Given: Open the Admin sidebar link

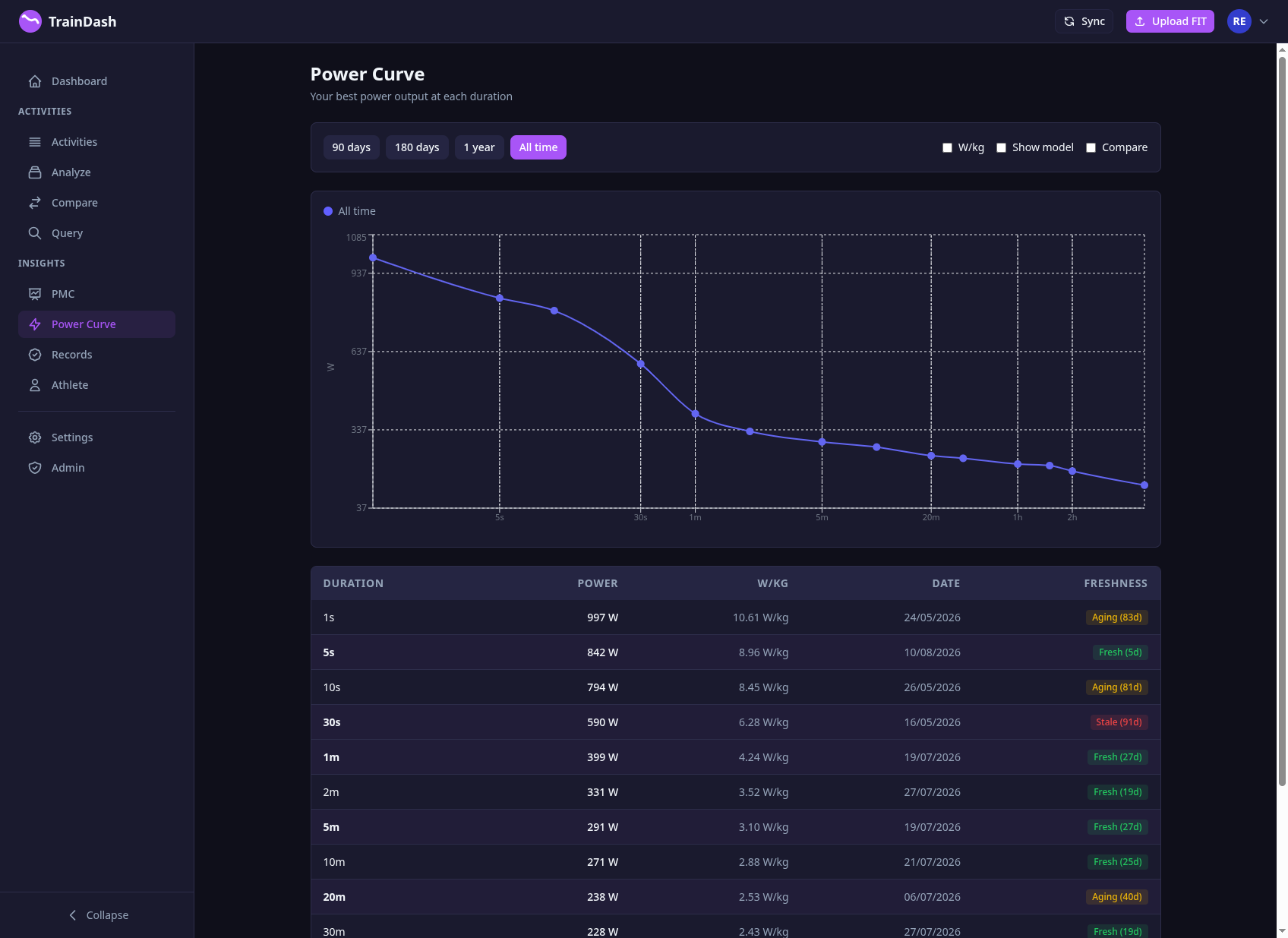Looking at the screenshot, I should pyautogui.click(x=96, y=468).
